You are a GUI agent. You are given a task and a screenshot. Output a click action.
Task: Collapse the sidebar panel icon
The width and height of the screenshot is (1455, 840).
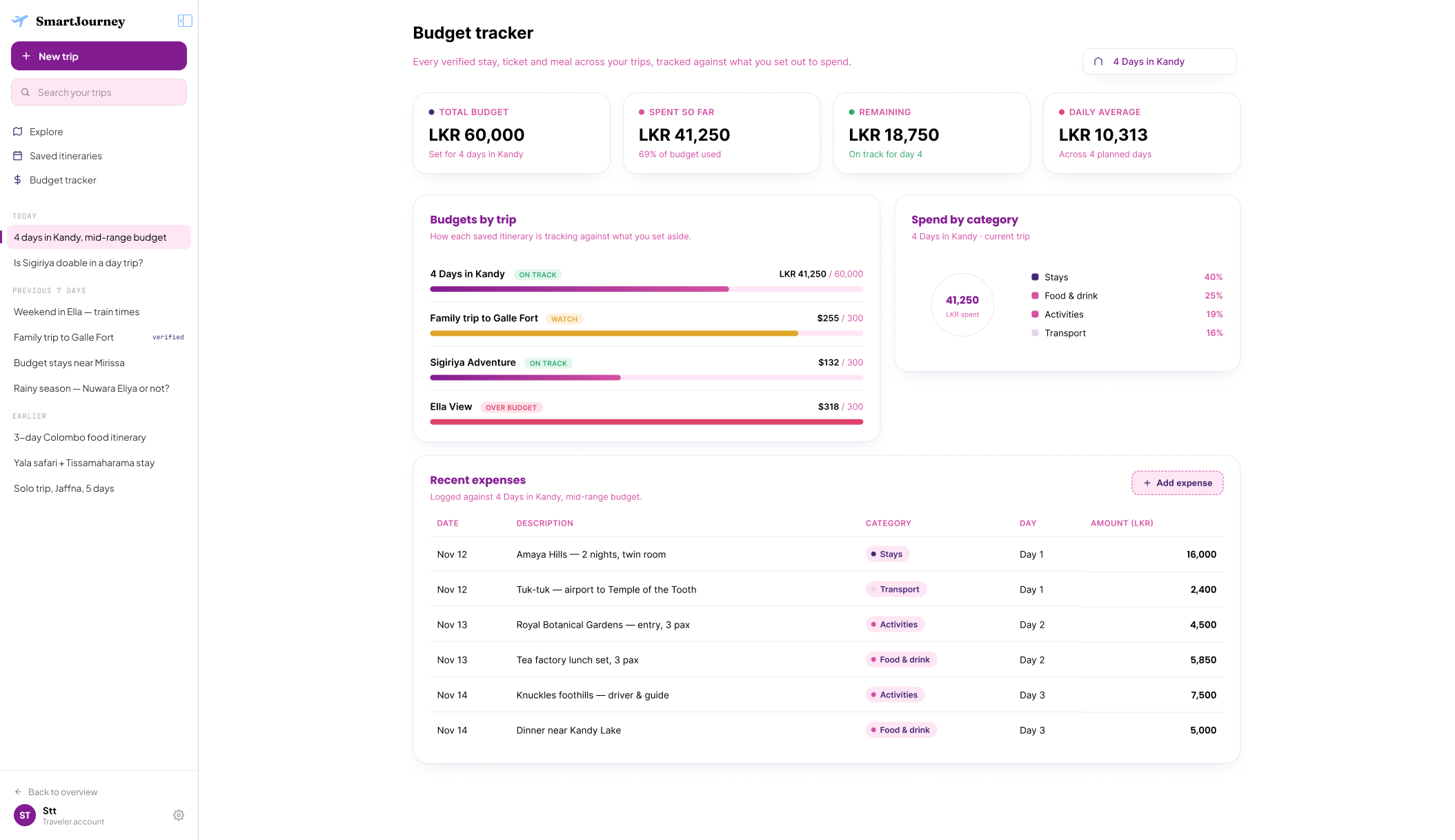pyautogui.click(x=185, y=21)
